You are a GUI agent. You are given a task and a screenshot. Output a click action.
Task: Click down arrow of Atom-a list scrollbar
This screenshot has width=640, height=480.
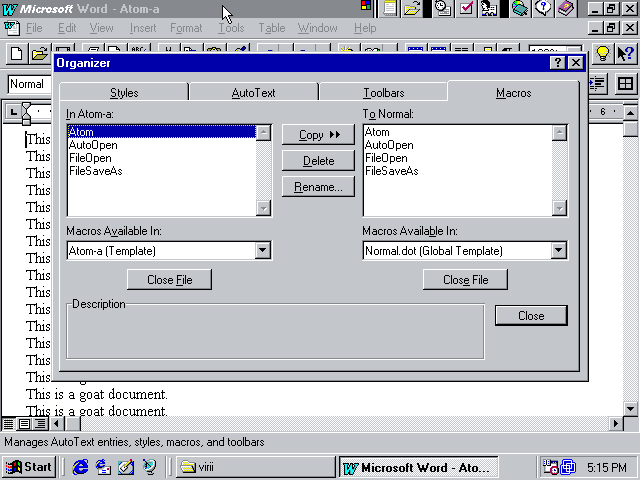point(263,209)
